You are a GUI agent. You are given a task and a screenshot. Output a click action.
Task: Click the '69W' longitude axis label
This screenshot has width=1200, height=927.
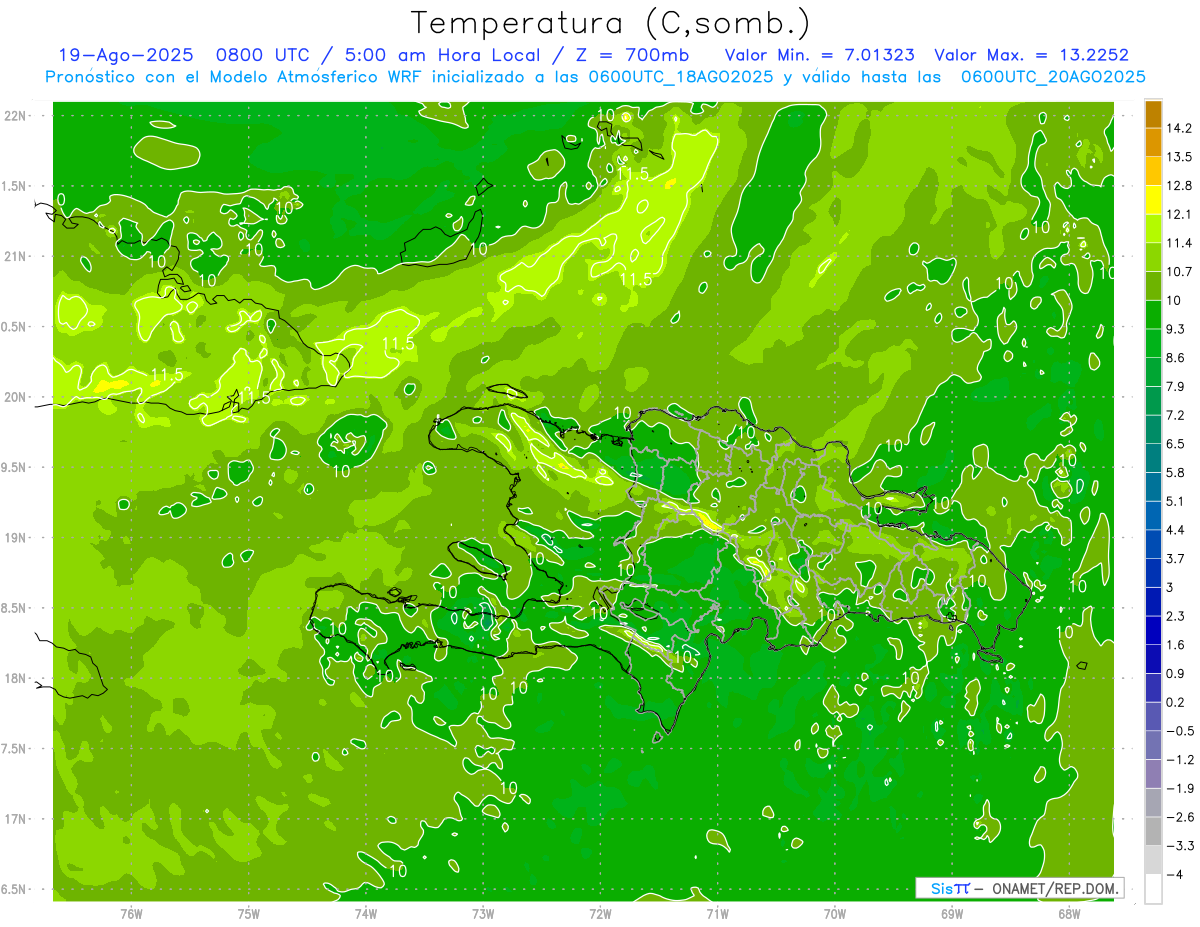click(952, 913)
